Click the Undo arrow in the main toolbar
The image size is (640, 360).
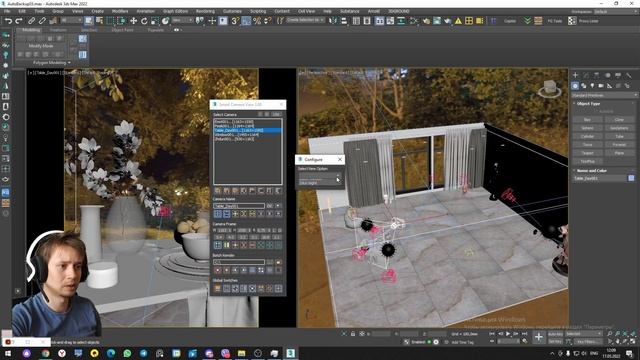coord(8,21)
